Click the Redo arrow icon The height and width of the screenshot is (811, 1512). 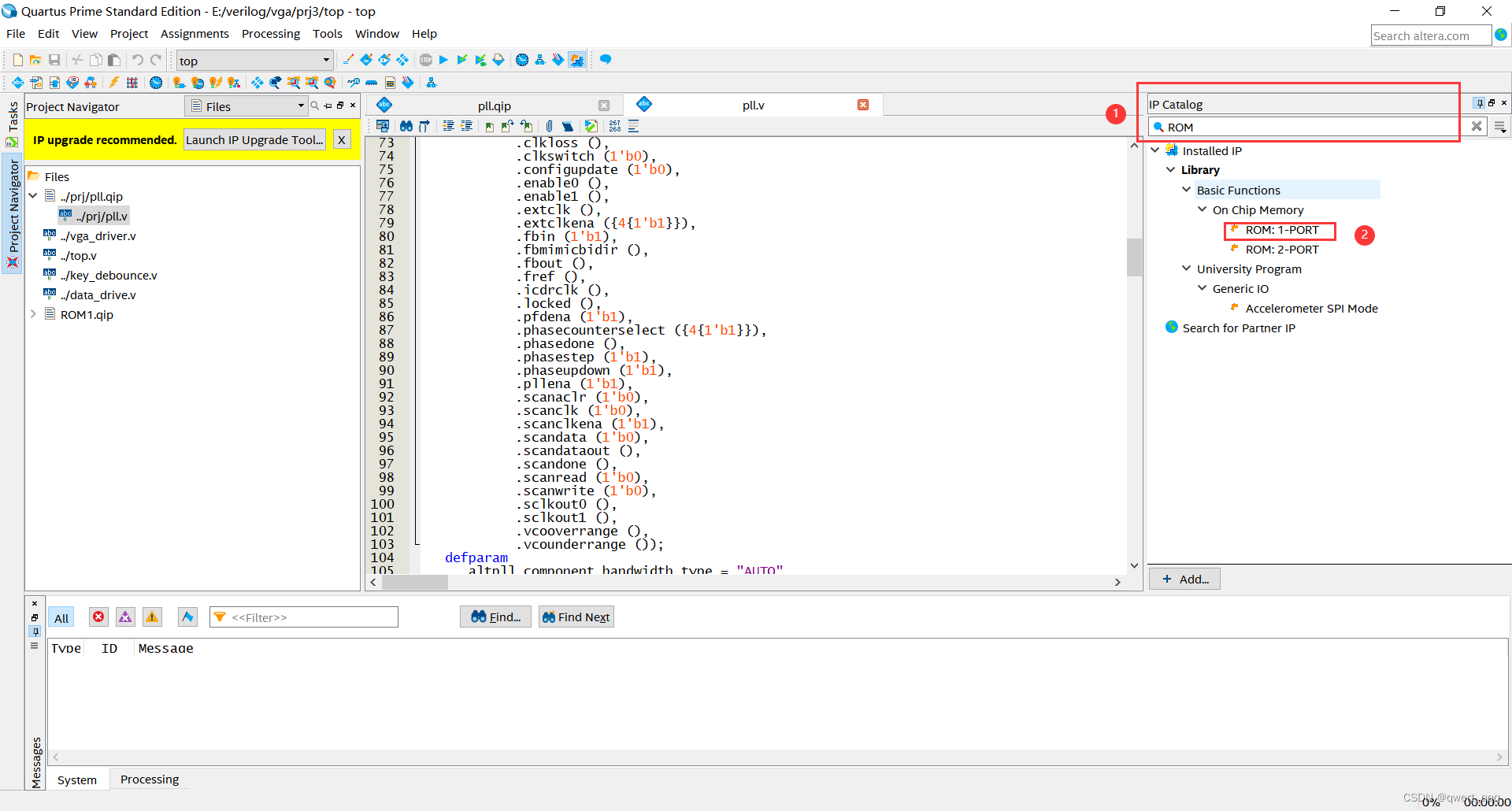(156, 60)
